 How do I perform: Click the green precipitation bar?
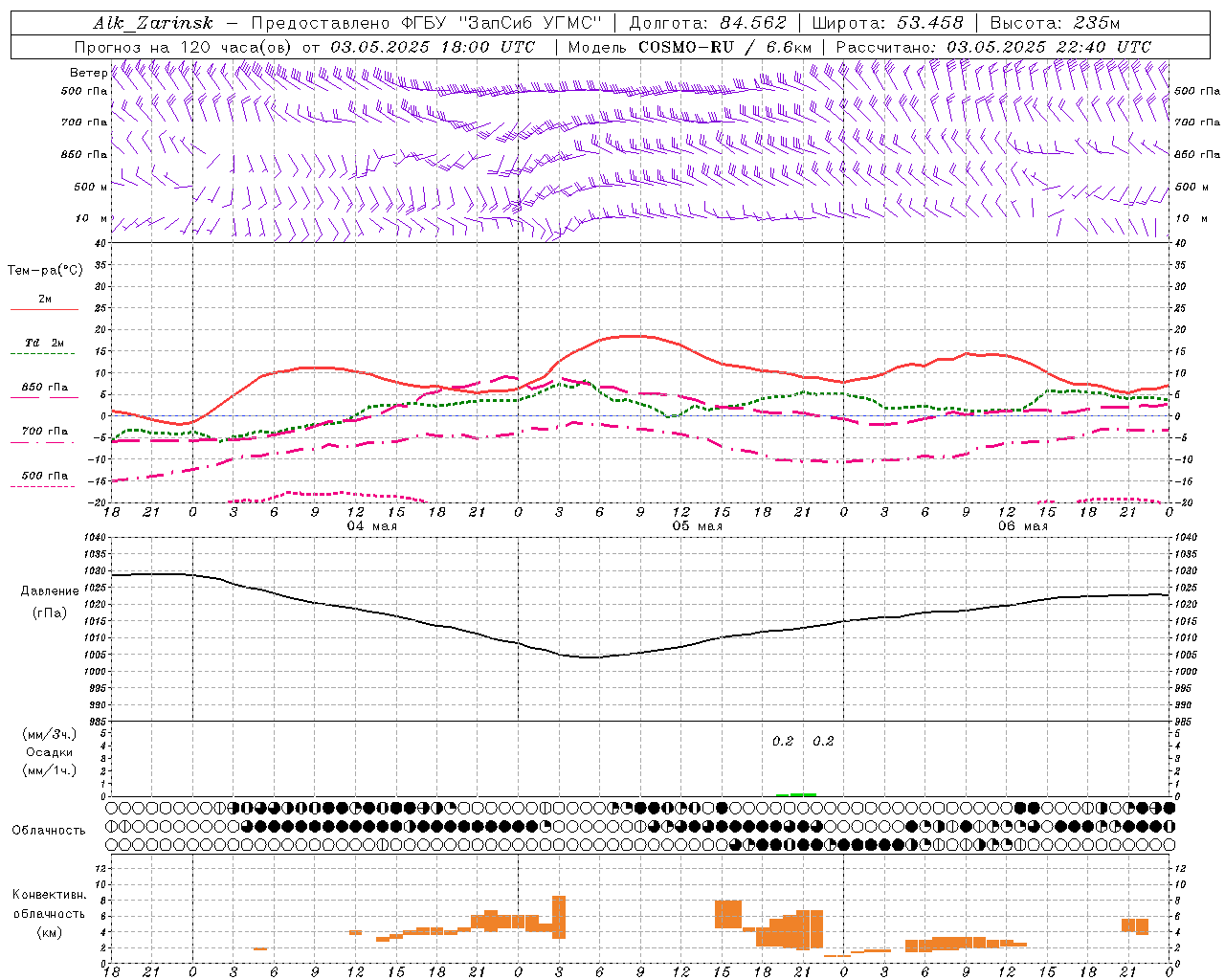click(x=796, y=794)
